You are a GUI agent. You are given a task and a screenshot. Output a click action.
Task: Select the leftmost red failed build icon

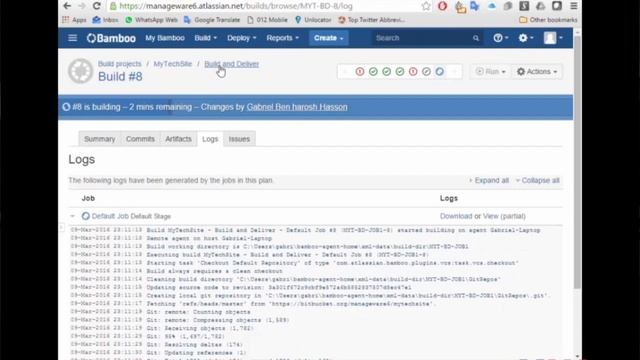(360, 71)
